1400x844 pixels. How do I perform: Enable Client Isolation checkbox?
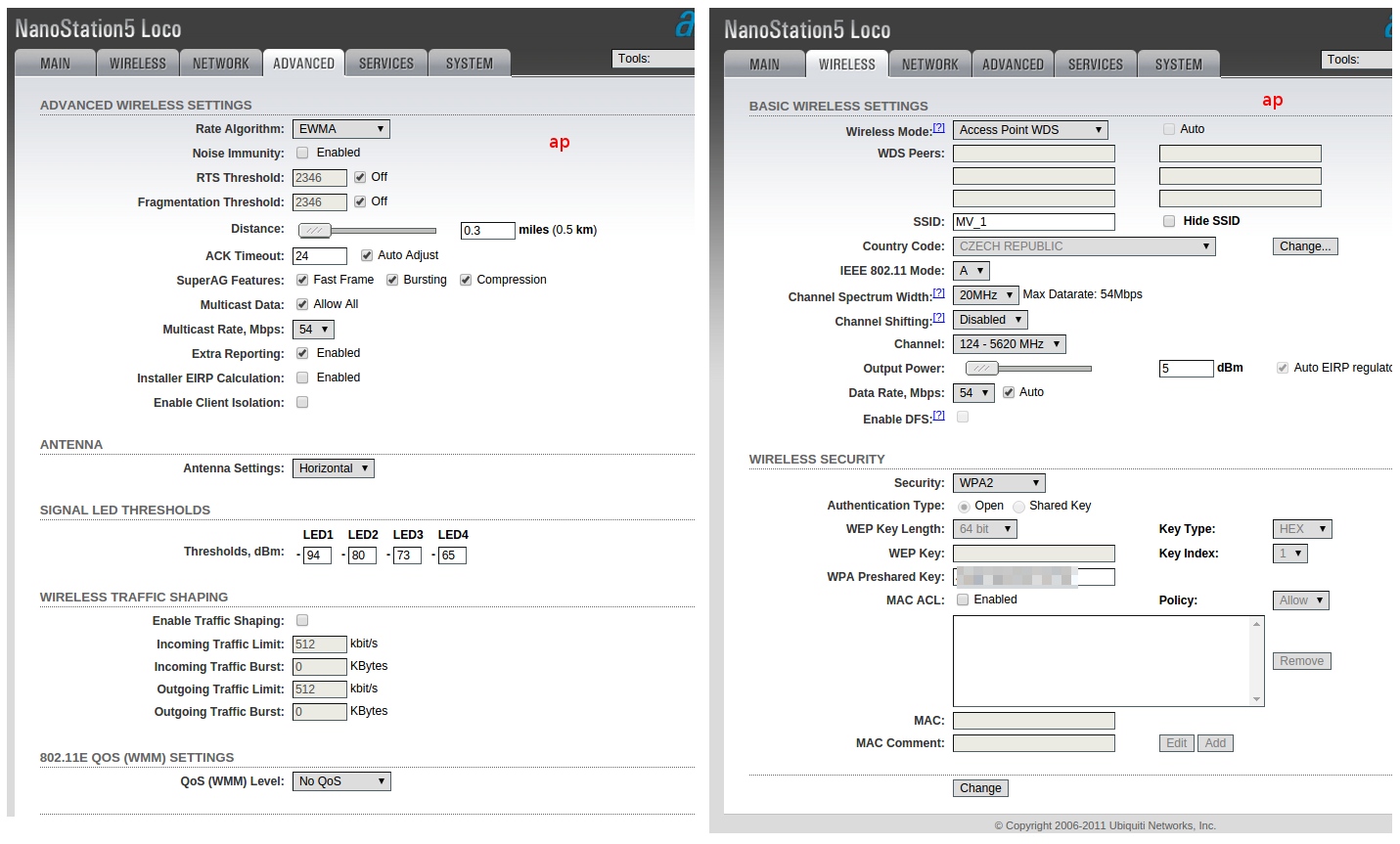tap(302, 402)
